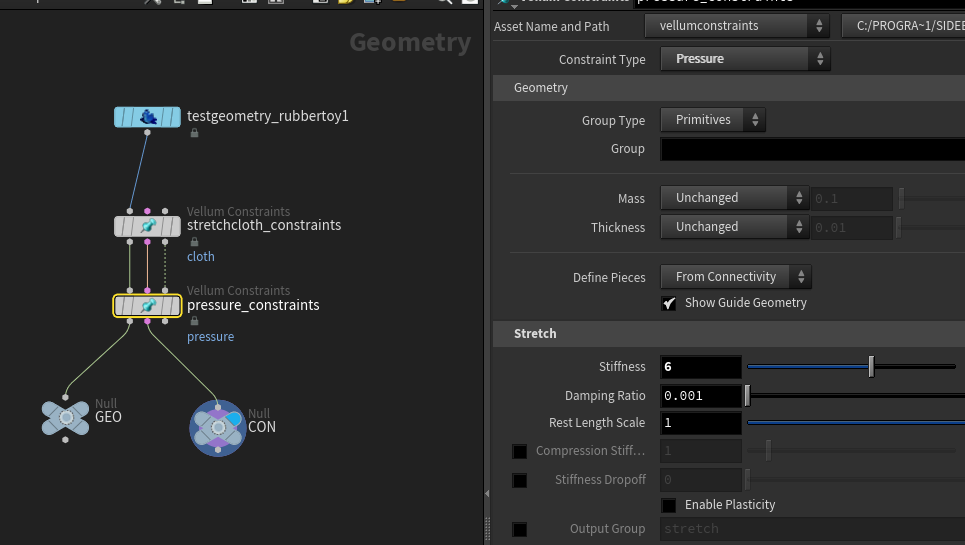Select the stretchcloth_constraints node
Image resolution: width=965 pixels, height=545 pixels.
[x=147, y=226]
